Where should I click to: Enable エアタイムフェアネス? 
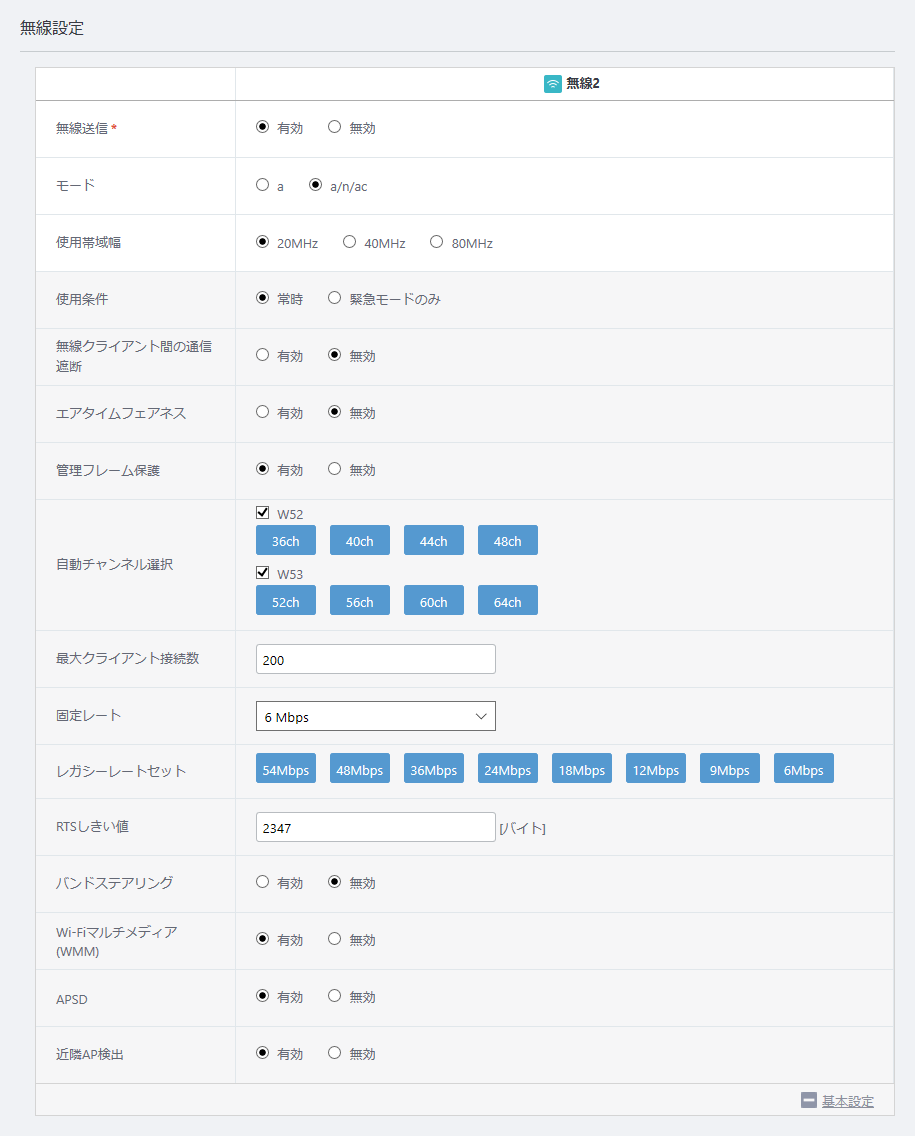tap(262, 412)
